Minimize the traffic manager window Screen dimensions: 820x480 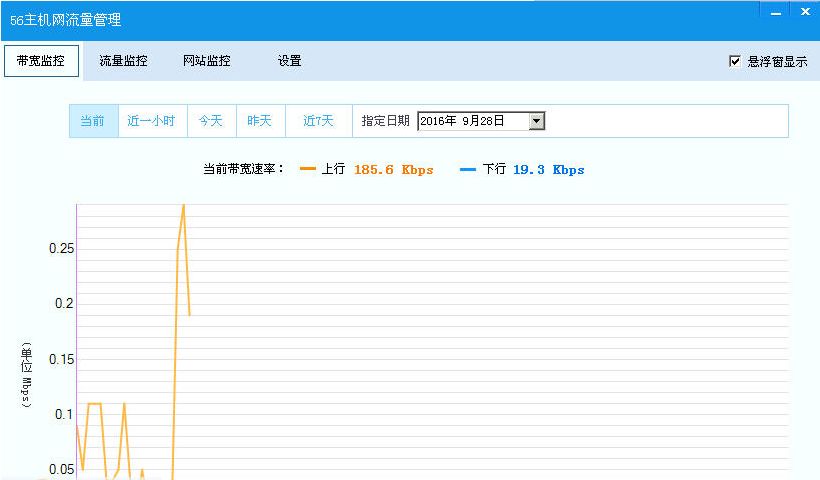[776, 13]
